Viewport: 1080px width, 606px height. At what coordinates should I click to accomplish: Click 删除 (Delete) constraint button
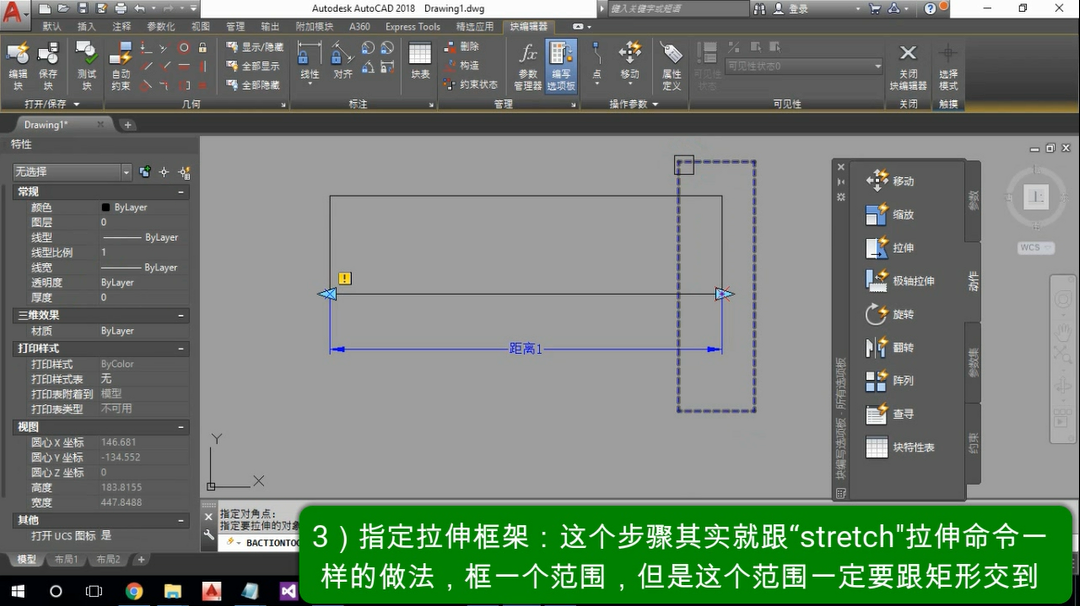462,46
